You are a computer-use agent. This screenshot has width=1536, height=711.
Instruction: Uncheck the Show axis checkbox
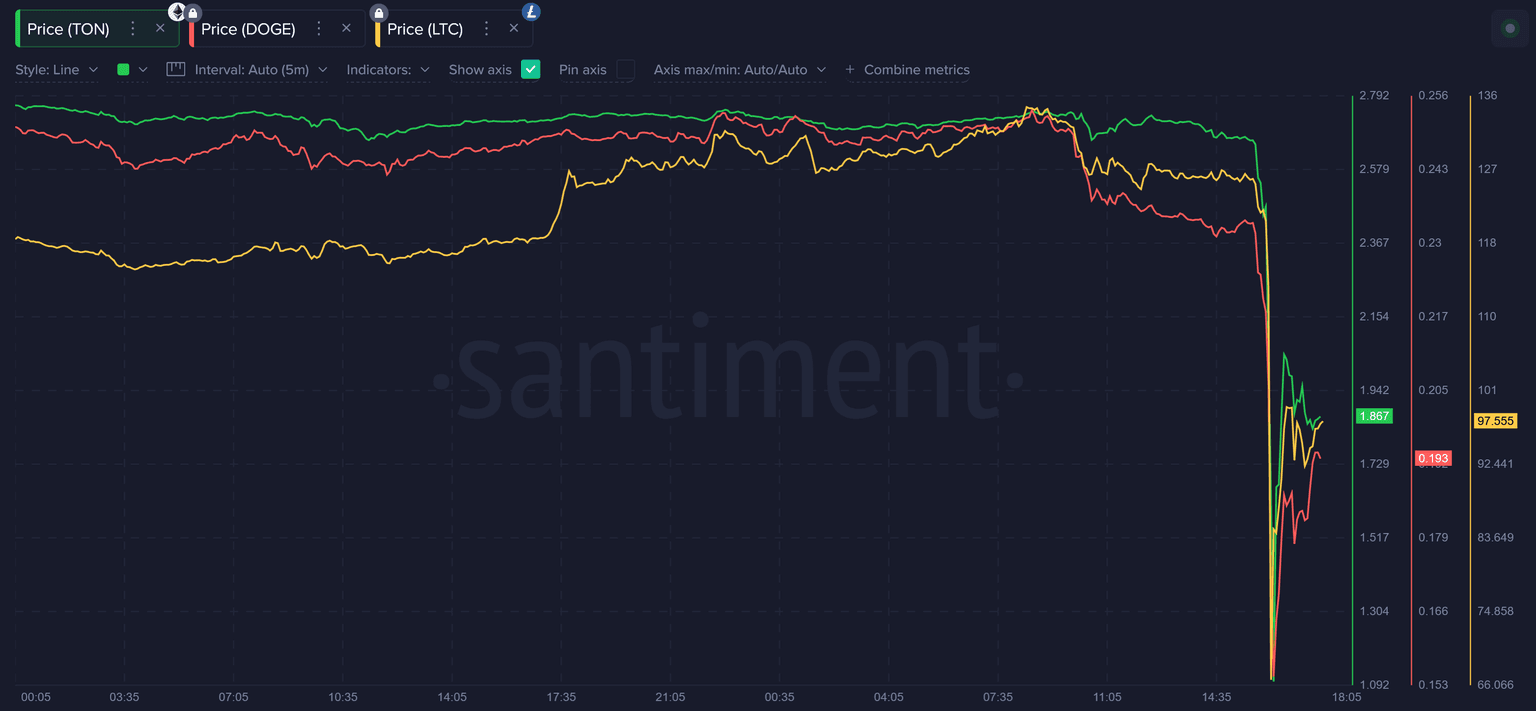coord(531,69)
